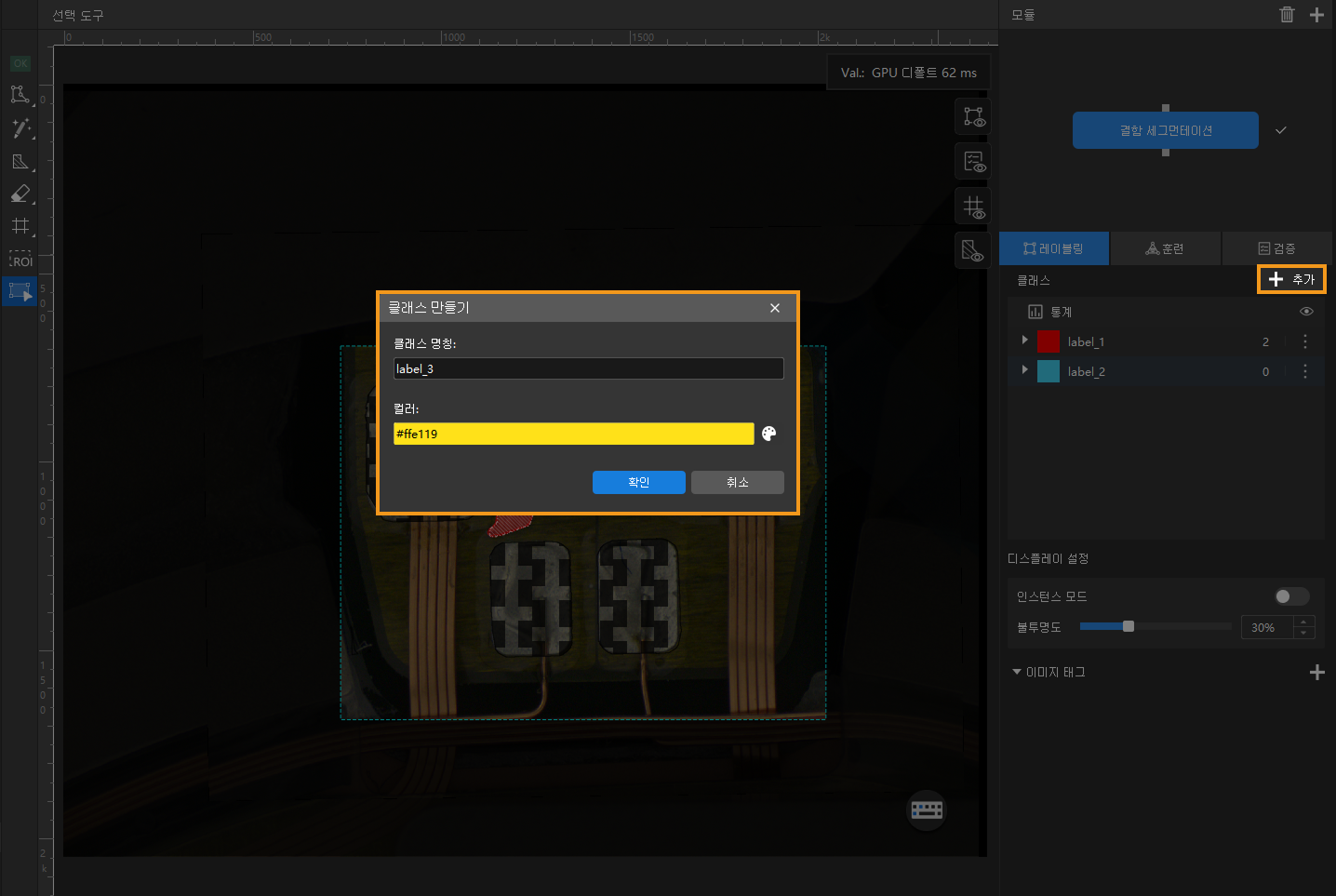The width and height of the screenshot is (1336, 896).
Task: Click the 클래스 명칭 name input field
Action: coord(589,368)
